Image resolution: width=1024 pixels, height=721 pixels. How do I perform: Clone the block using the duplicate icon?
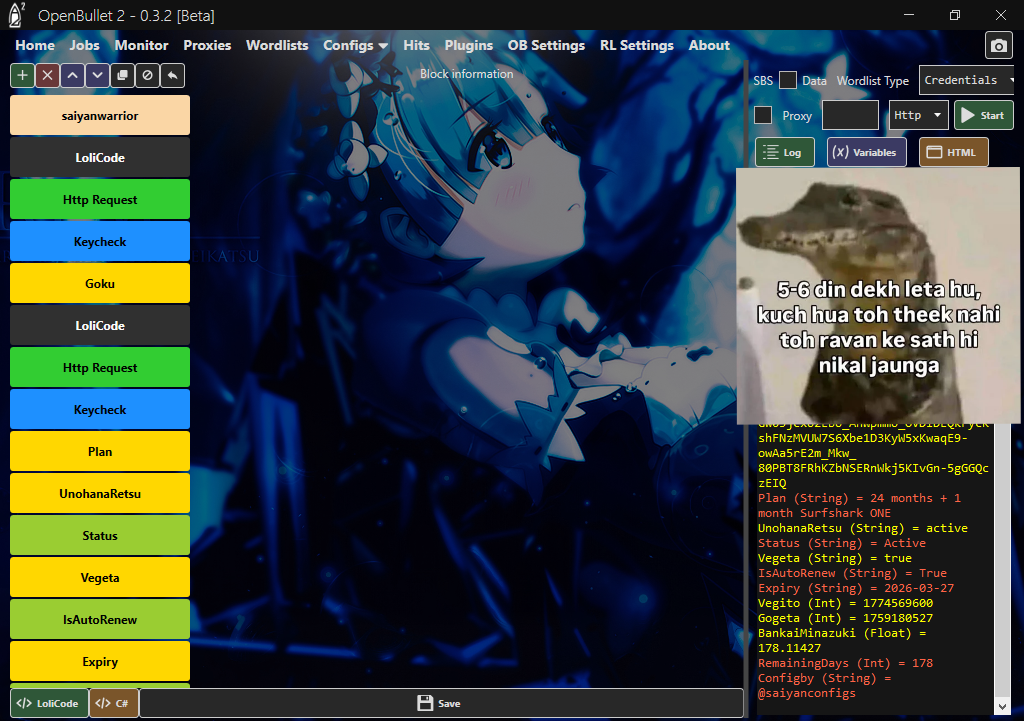tap(122, 75)
